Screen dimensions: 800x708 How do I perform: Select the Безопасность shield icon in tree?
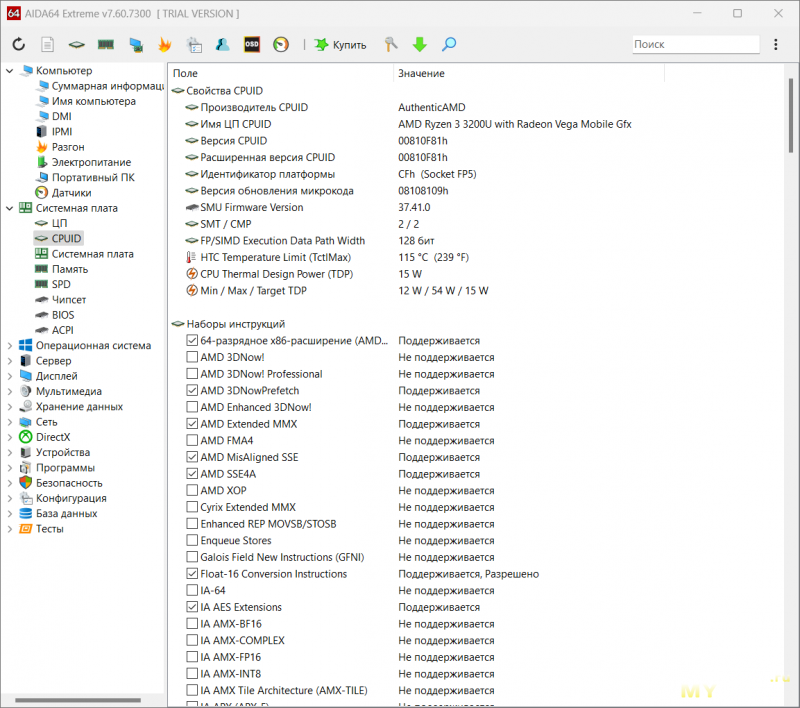click(26, 483)
